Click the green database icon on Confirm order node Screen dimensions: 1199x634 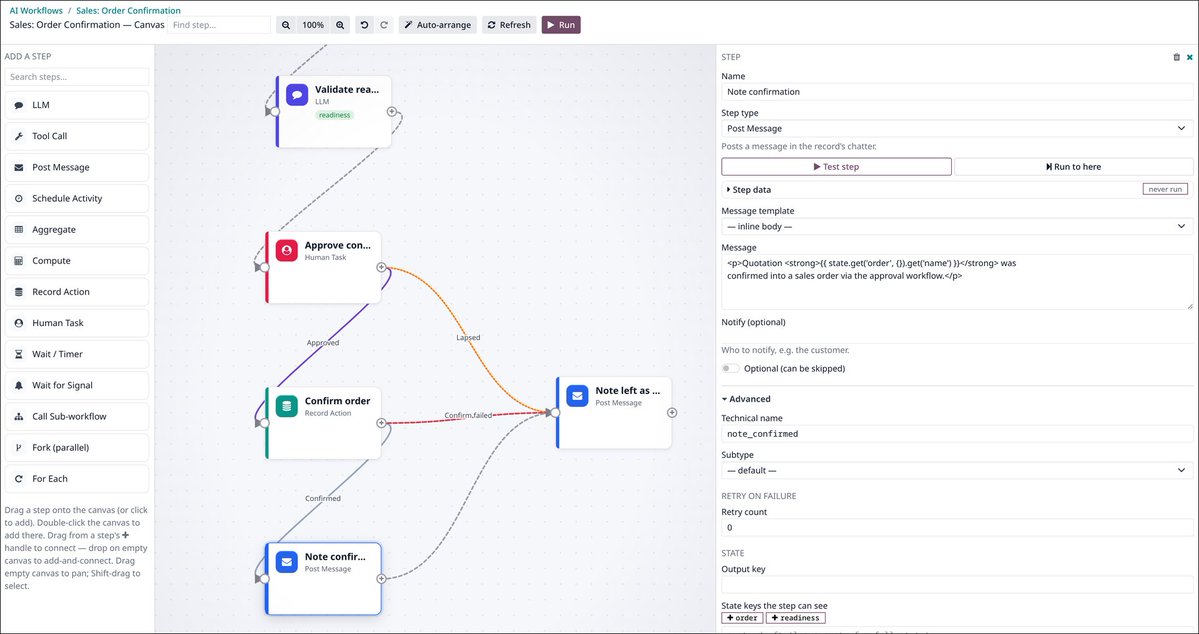(x=287, y=407)
